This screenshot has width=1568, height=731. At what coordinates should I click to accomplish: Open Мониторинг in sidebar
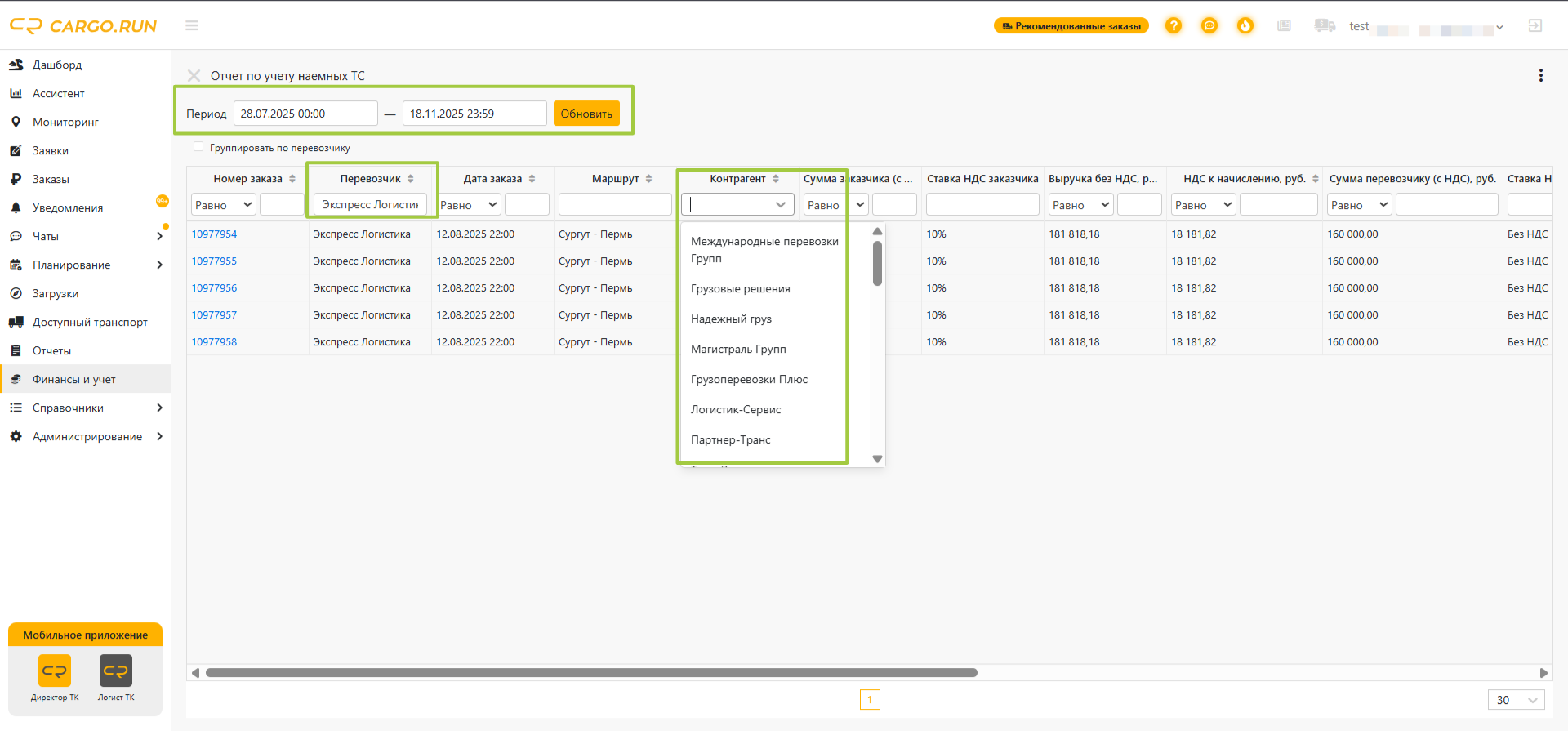coord(85,122)
